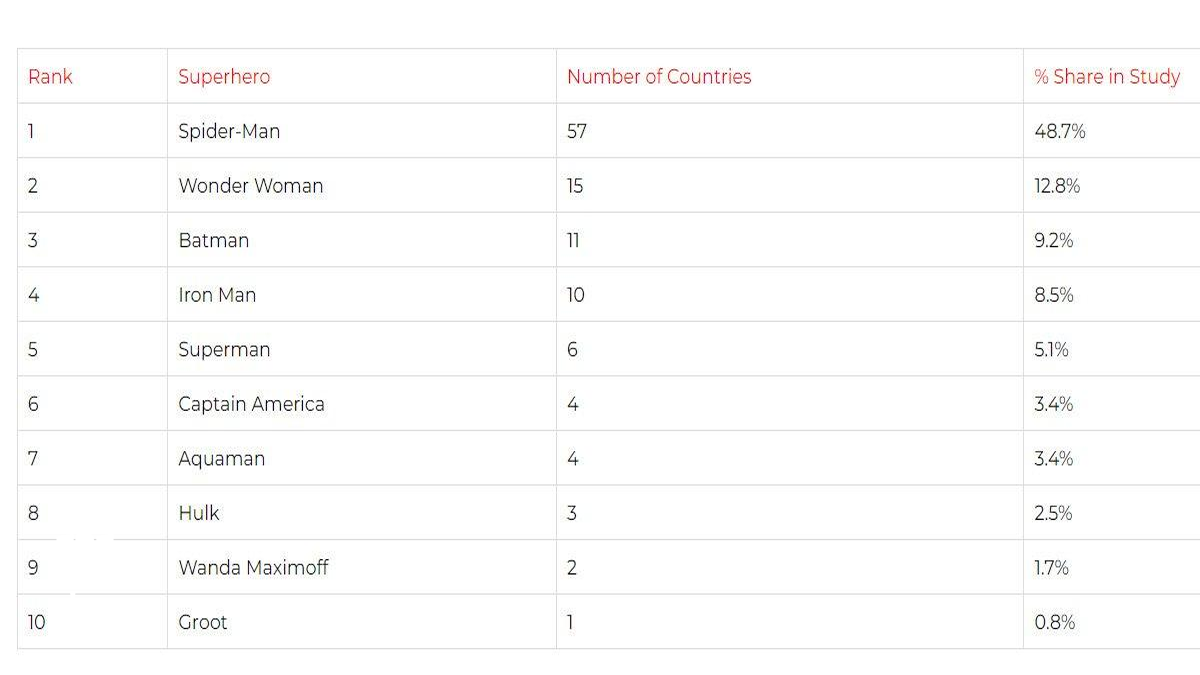Click the Number of Countries header
The height and width of the screenshot is (675, 1200).
(659, 77)
